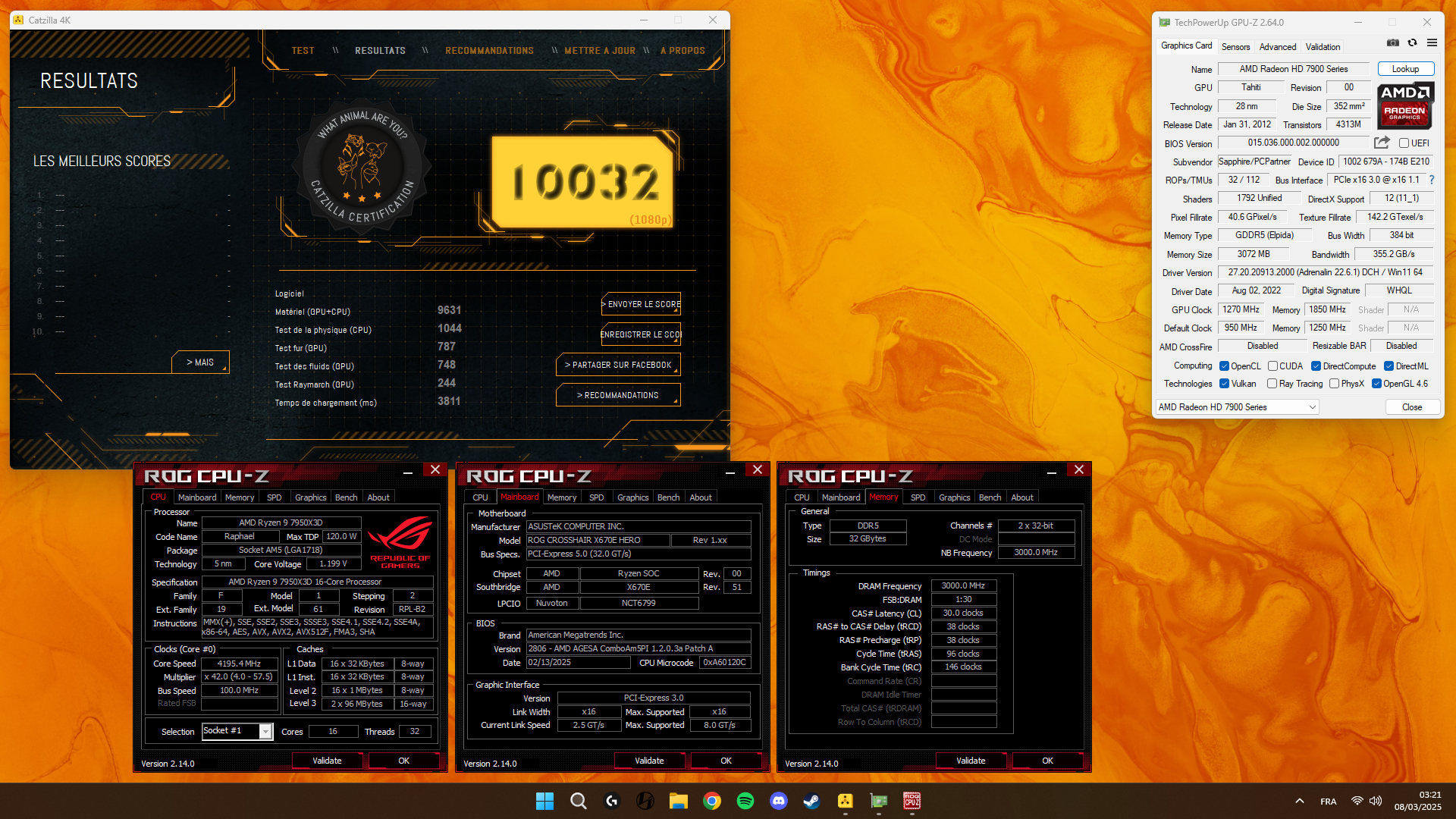
Task: Click the black circular slash icon in taskbar
Action: tap(645, 801)
